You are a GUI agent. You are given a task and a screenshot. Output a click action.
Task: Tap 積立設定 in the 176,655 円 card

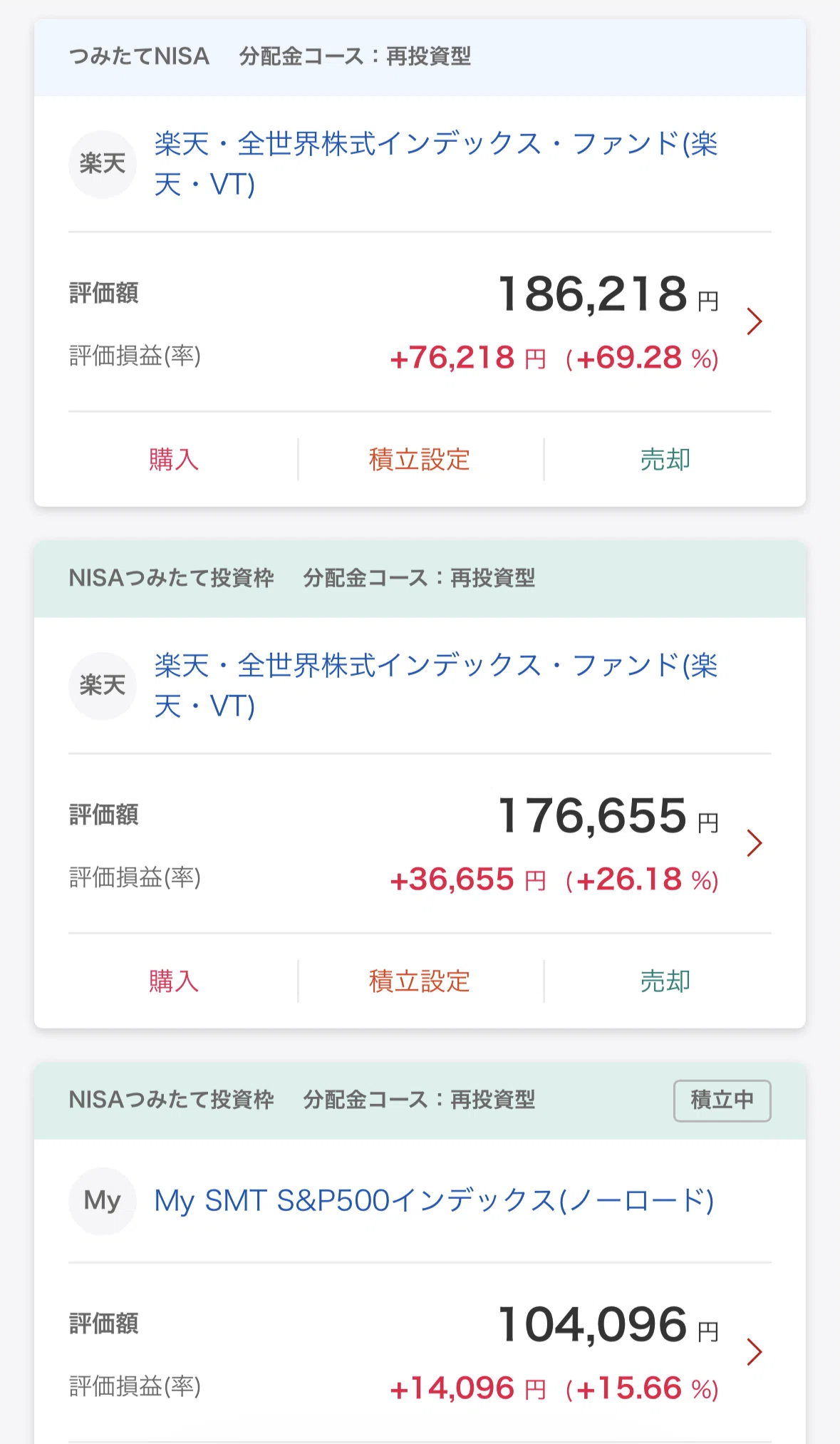tap(420, 981)
